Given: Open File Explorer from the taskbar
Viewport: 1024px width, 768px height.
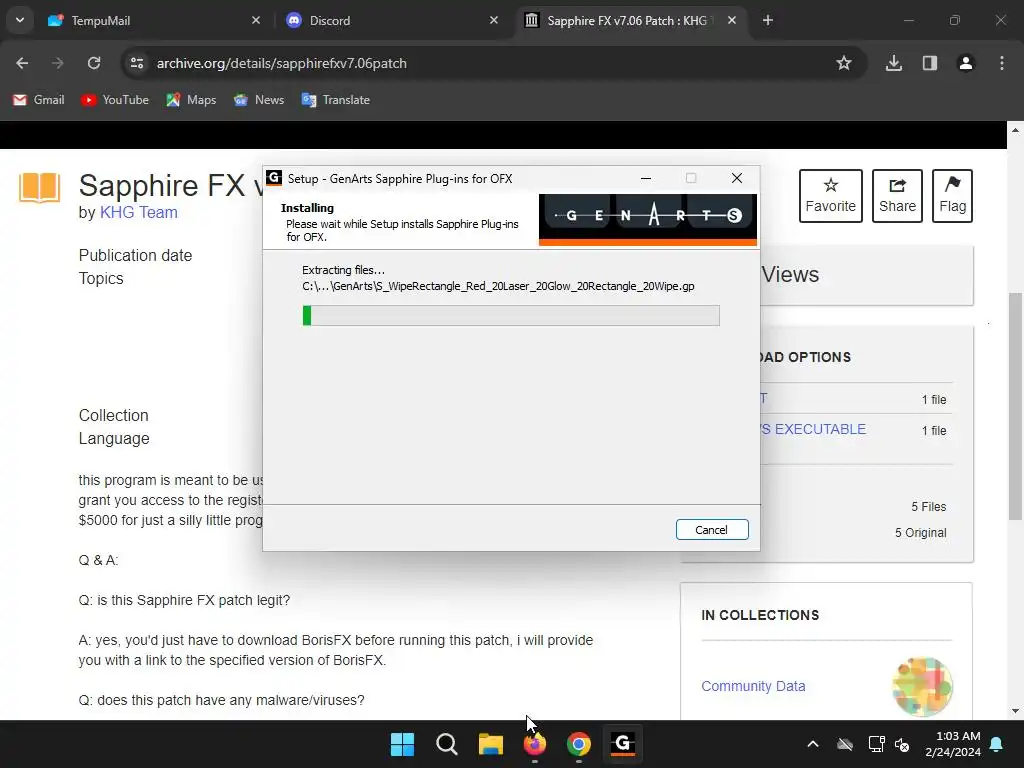Looking at the screenshot, I should click(490, 744).
